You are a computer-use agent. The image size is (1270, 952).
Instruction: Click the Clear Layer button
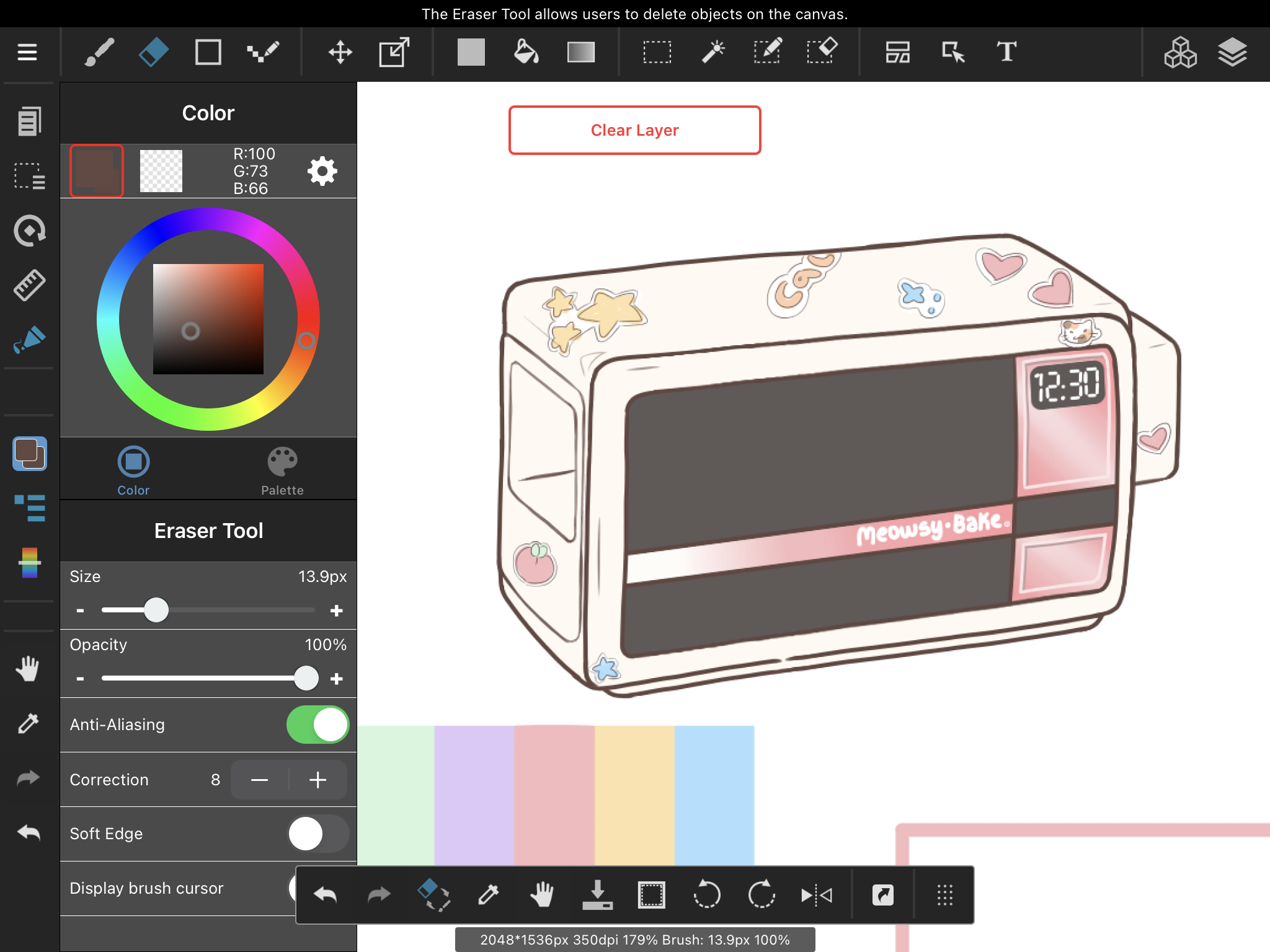(634, 130)
